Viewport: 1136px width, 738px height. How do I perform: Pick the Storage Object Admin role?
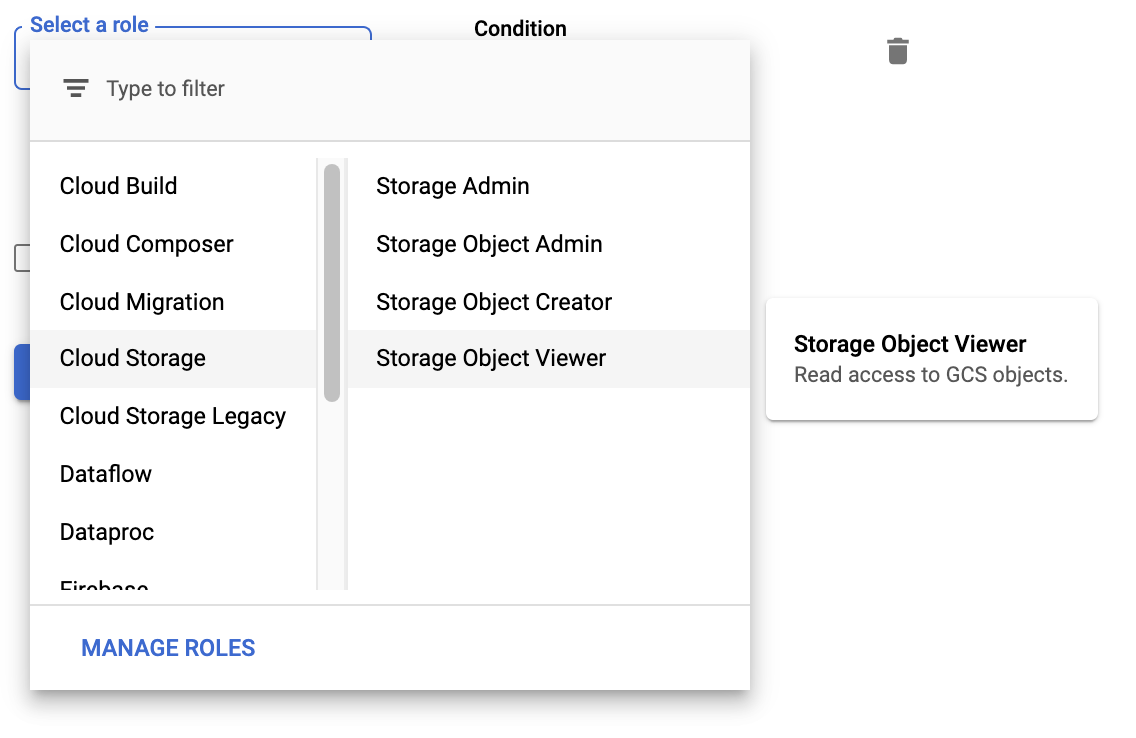click(x=489, y=244)
